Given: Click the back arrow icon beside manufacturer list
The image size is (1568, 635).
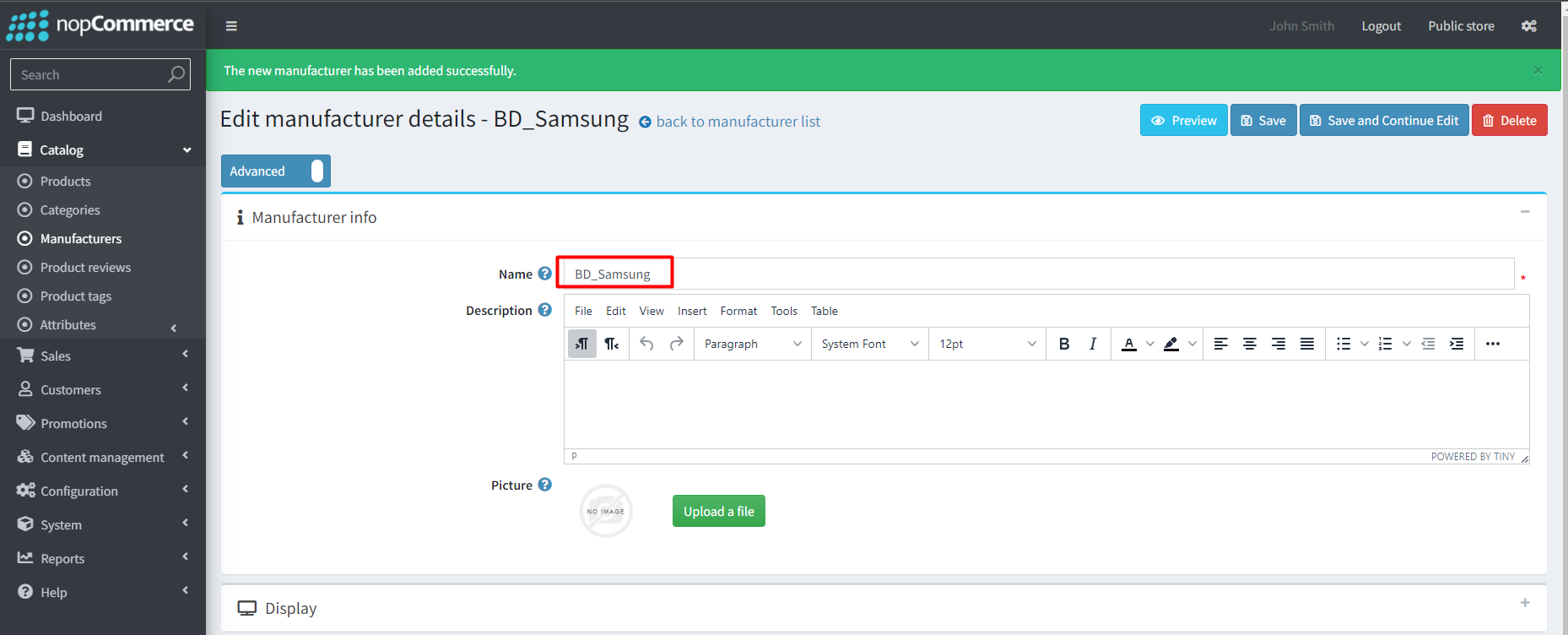Looking at the screenshot, I should [x=645, y=122].
